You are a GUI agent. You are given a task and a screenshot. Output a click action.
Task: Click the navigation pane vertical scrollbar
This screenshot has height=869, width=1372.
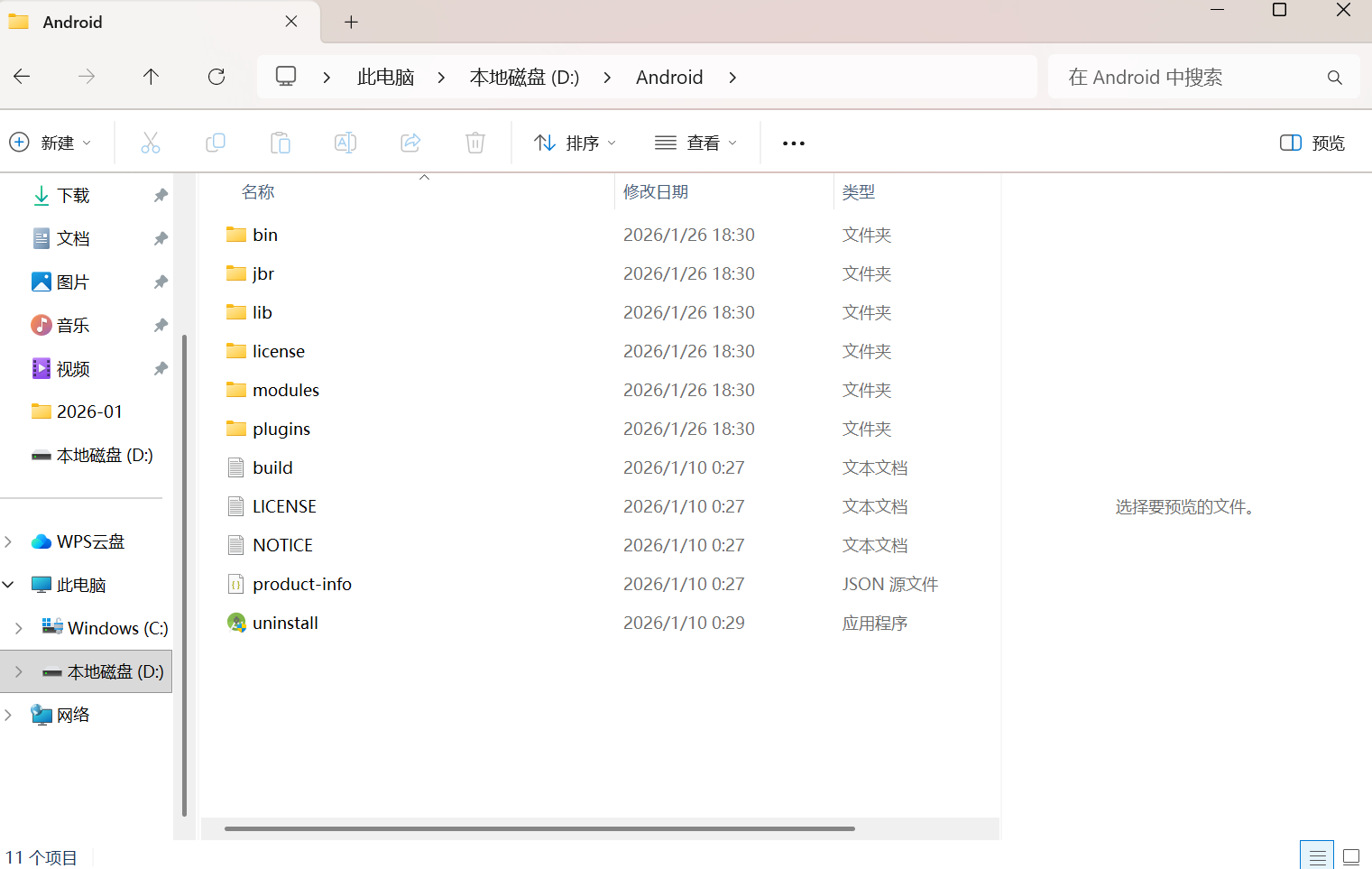point(184,575)
